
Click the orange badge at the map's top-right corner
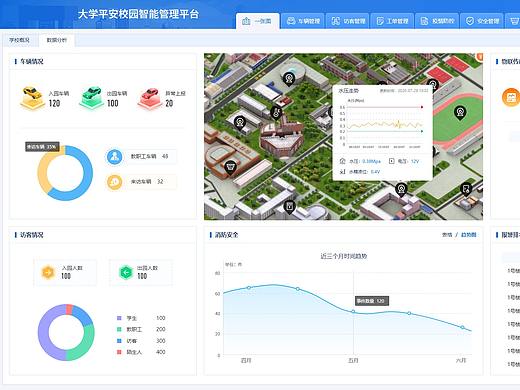pyautogui.click(x=479, y=57)
